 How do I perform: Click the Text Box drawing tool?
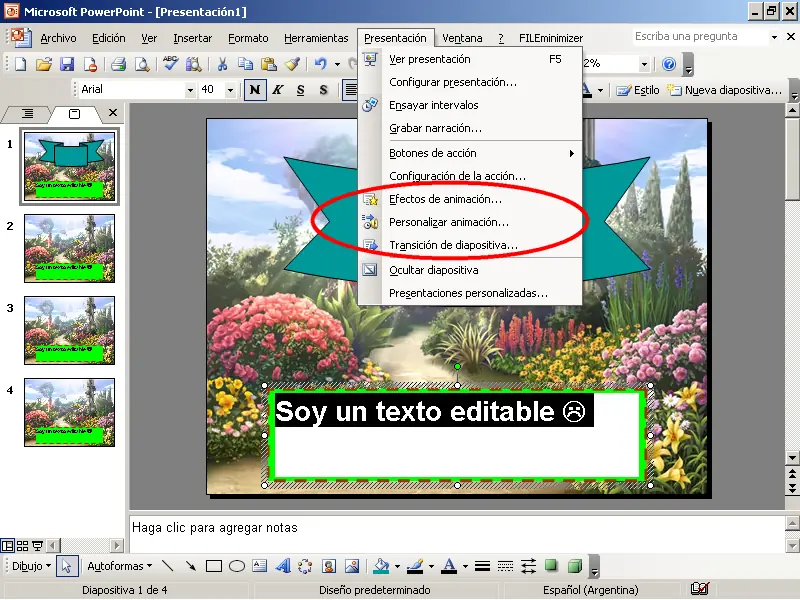tap(260, 566)
